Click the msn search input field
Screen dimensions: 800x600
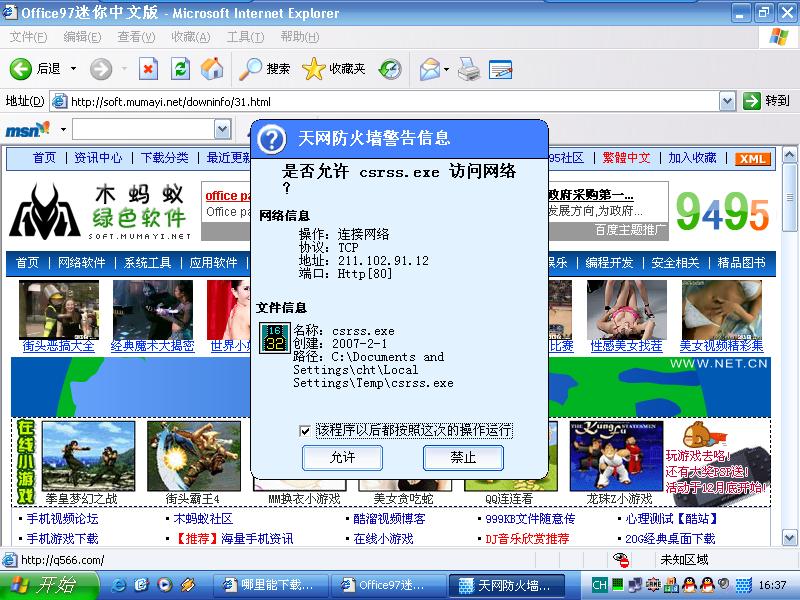point(144,129)
